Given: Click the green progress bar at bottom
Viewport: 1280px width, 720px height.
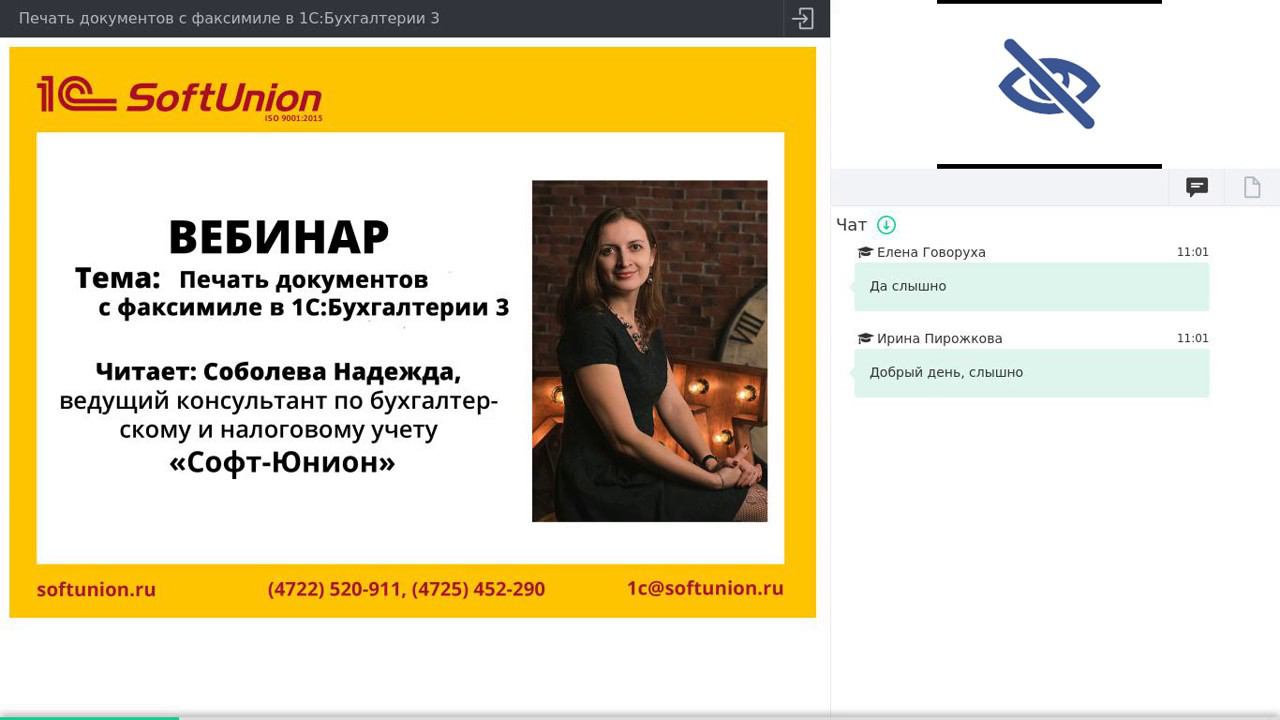Looking at the screenshot, I should tap(89, 717).
